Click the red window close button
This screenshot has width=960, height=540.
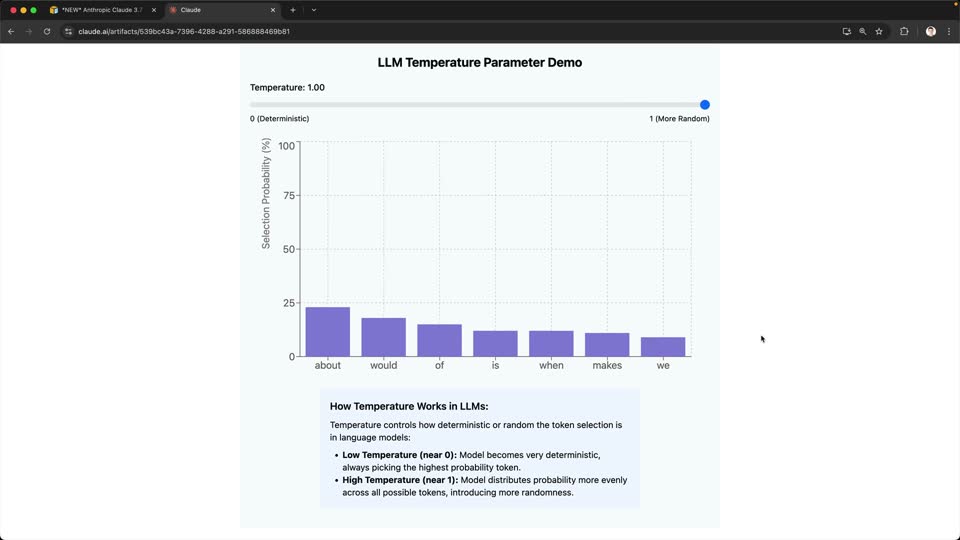coord(13,10)
